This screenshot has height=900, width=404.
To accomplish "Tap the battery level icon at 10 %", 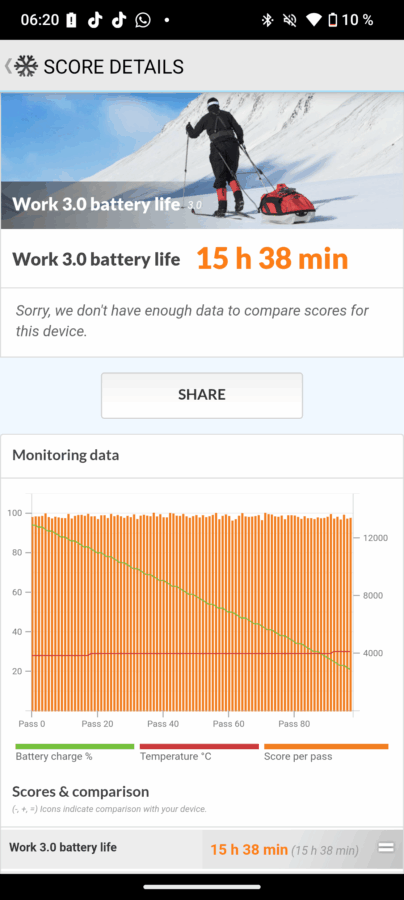I will click(x=332, y=20).
